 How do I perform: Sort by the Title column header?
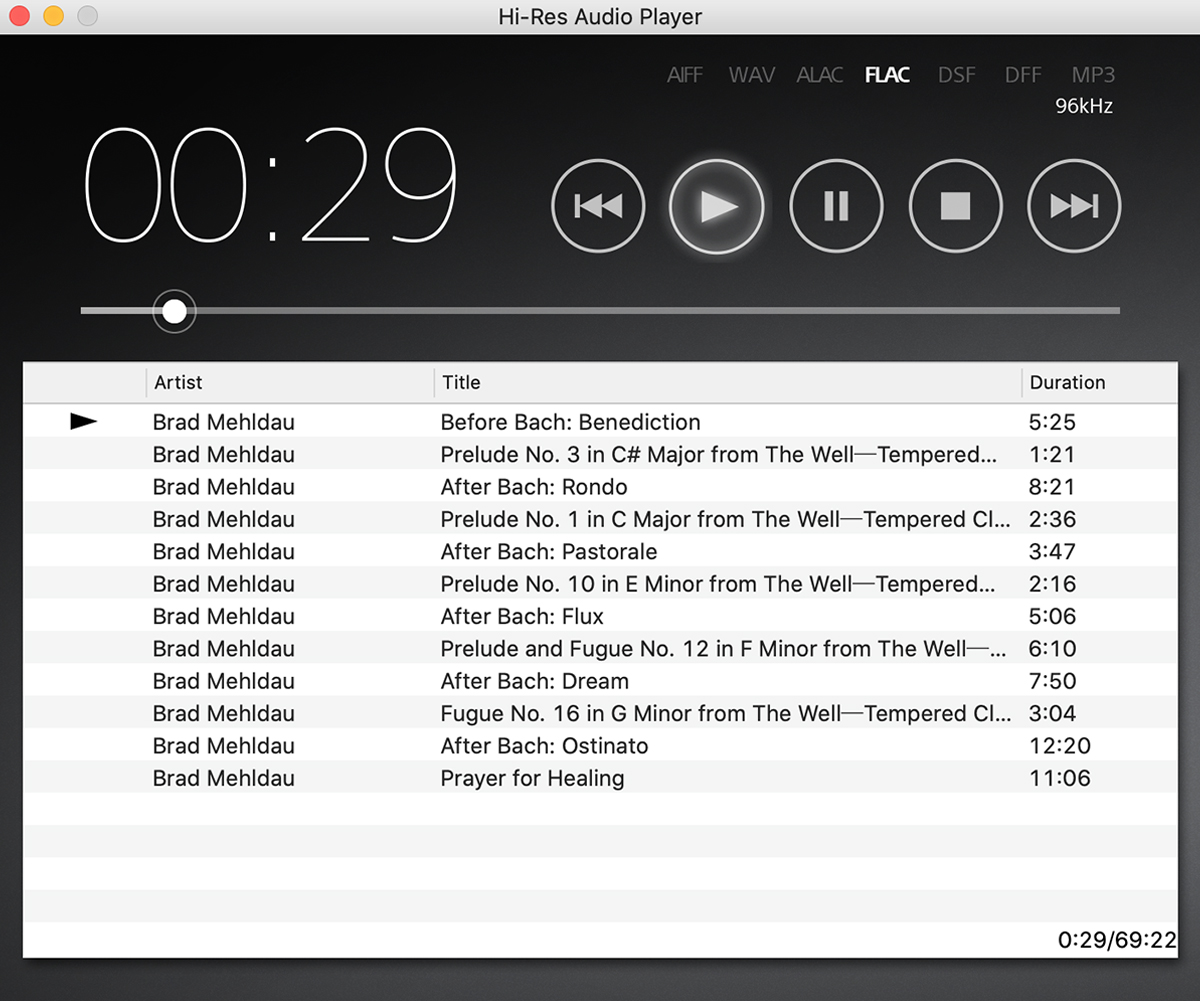click(x=728, y=382)
